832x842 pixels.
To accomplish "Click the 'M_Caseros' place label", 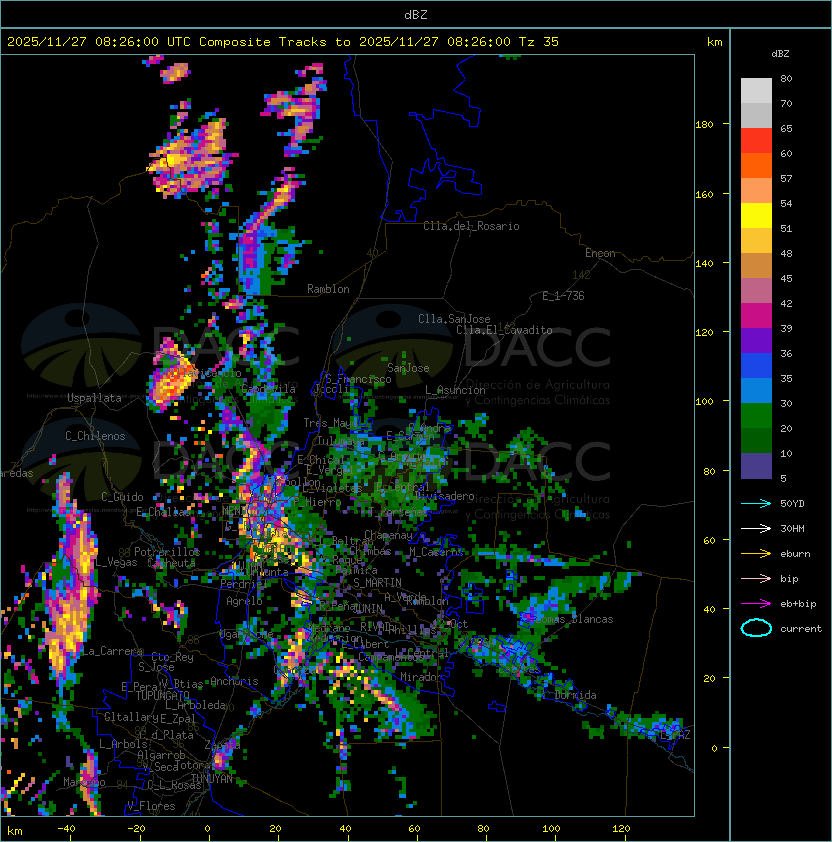I will [x=436, y=551].
